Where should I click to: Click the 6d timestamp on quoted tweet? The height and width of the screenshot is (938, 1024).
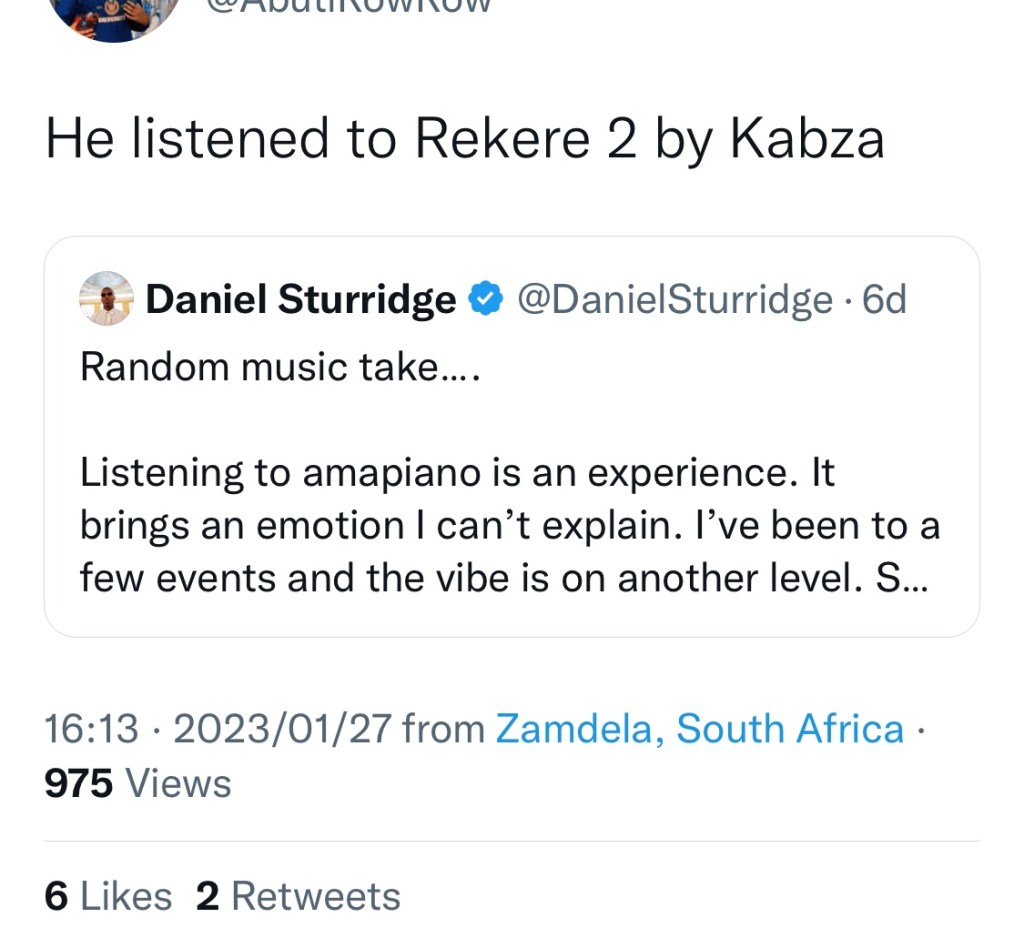point(884,299)
